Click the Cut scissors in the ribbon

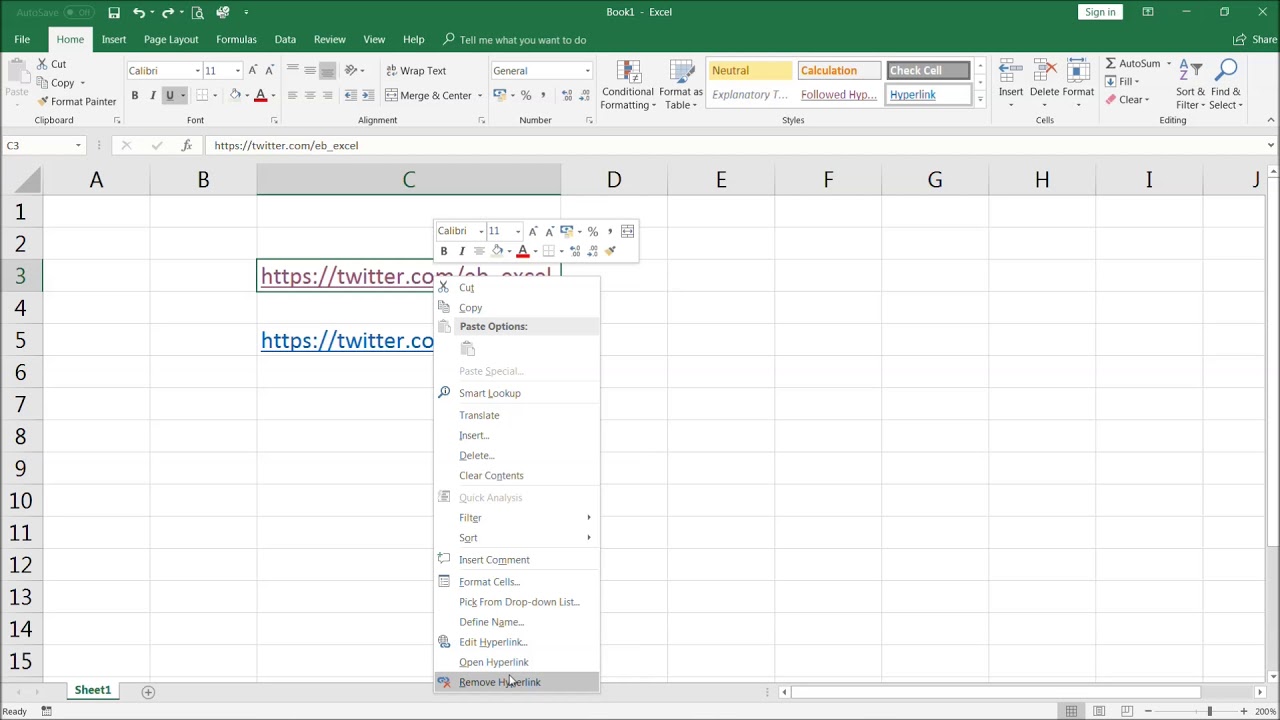point(43,64)
